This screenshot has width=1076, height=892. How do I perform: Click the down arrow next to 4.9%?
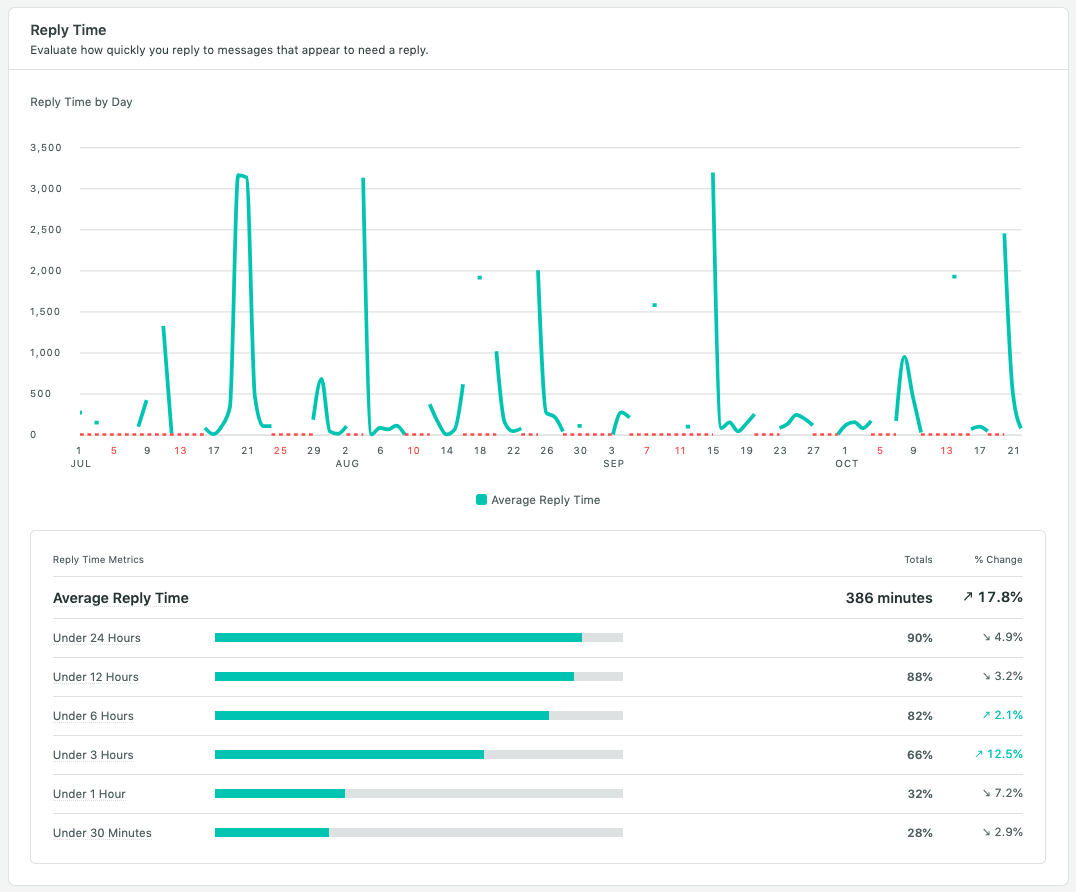coord(987,638)
